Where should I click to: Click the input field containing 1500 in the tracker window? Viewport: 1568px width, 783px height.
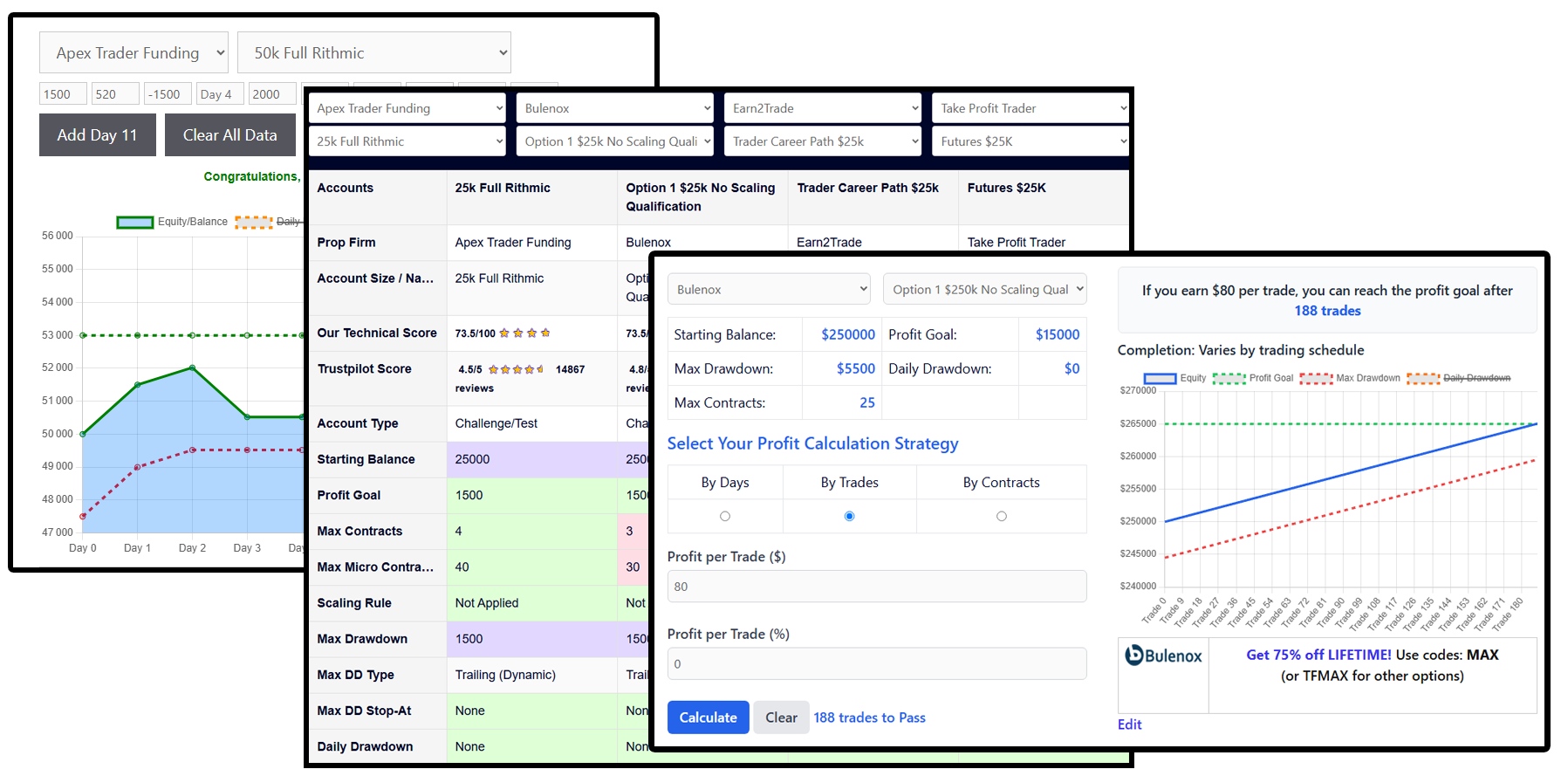tap(63, 94)
